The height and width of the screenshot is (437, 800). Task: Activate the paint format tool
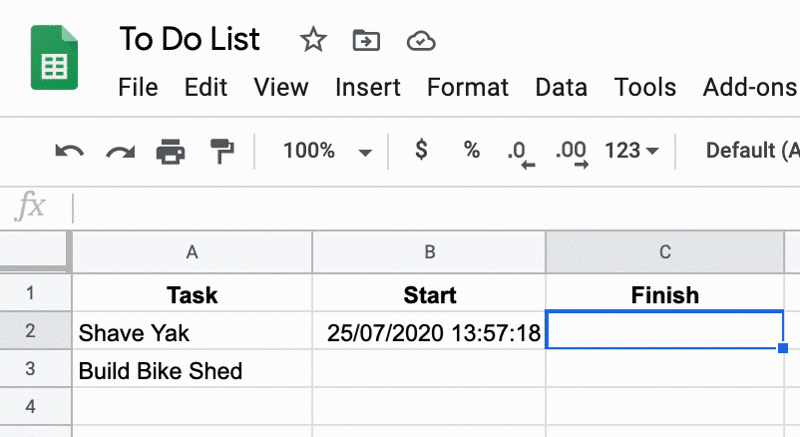222,151
